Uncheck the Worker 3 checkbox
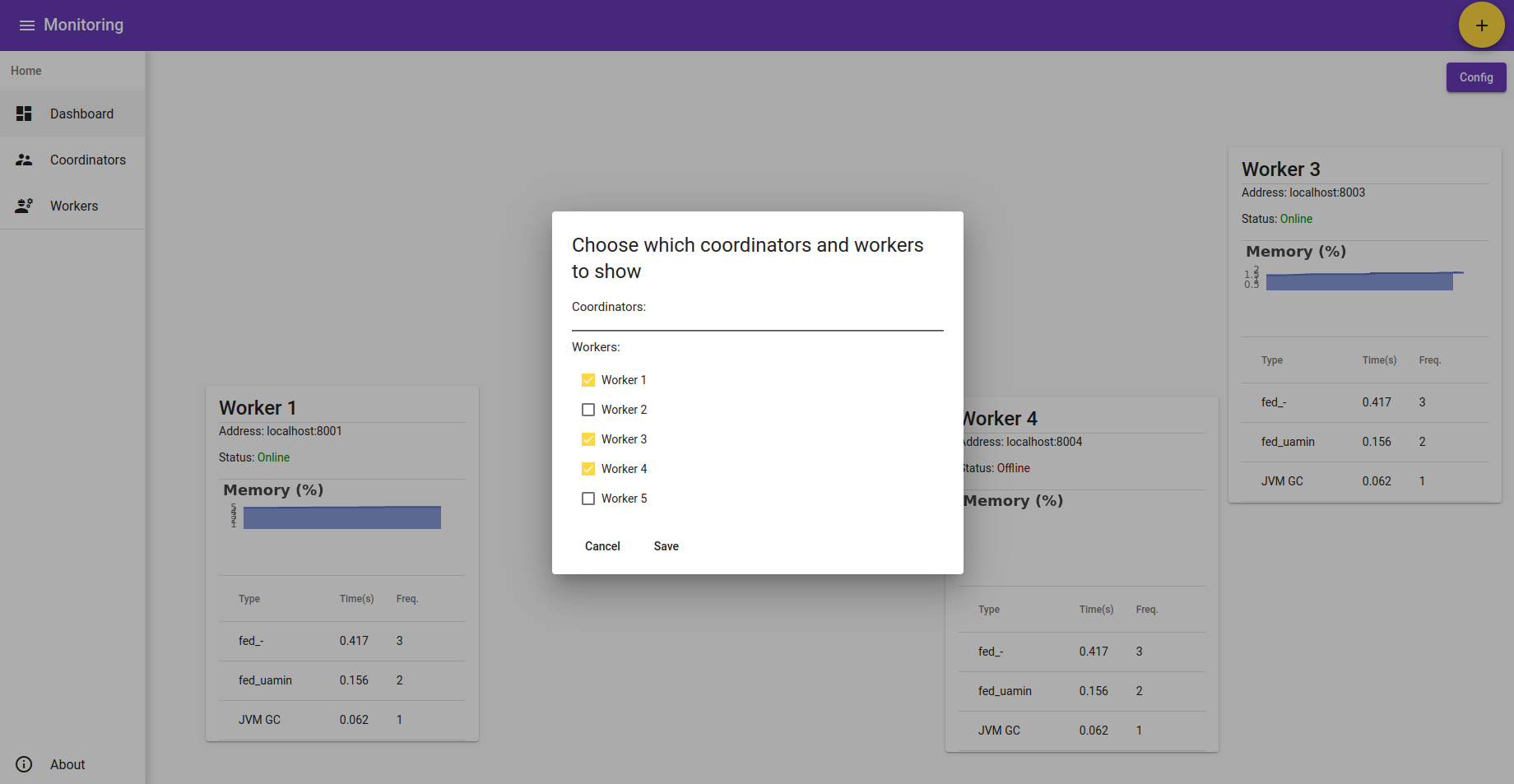Viewport: 1514px width, 784px height. pos(588,439)
